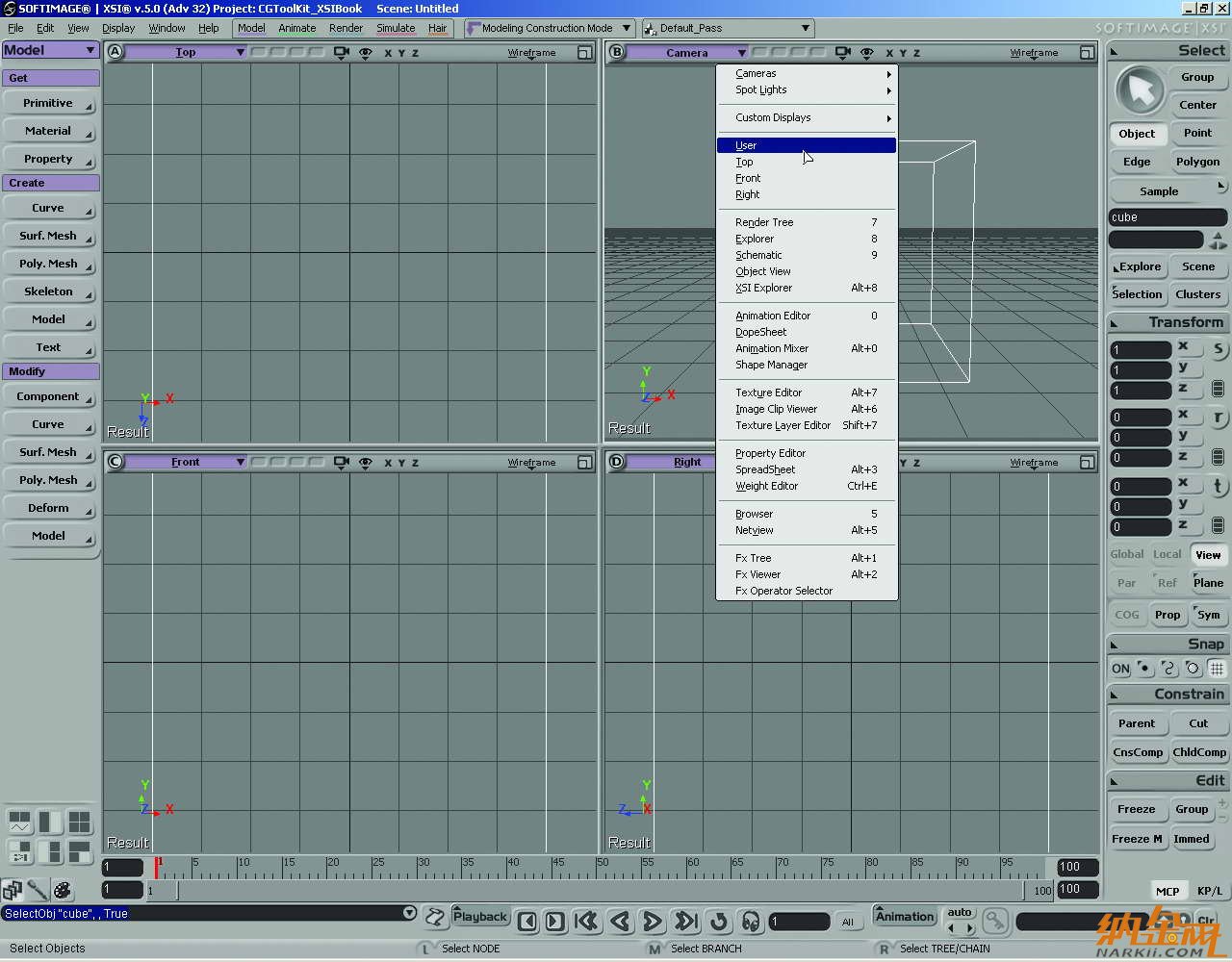
Task: Maximize Right viewport D with corner icon
Action: [1087, 463]
